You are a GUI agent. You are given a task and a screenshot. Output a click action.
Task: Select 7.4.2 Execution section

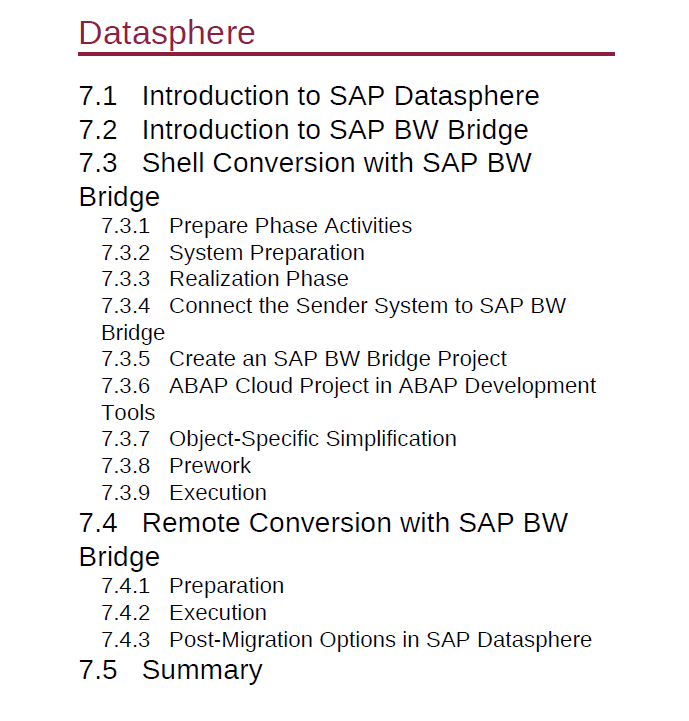click(x=184, y=613)
